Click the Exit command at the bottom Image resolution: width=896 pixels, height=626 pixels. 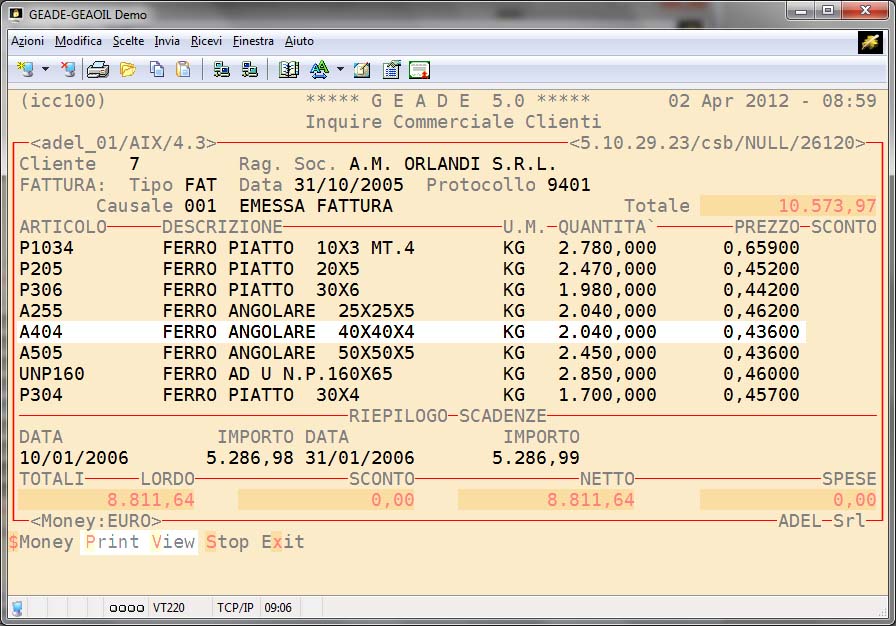(x=283, y=542)
